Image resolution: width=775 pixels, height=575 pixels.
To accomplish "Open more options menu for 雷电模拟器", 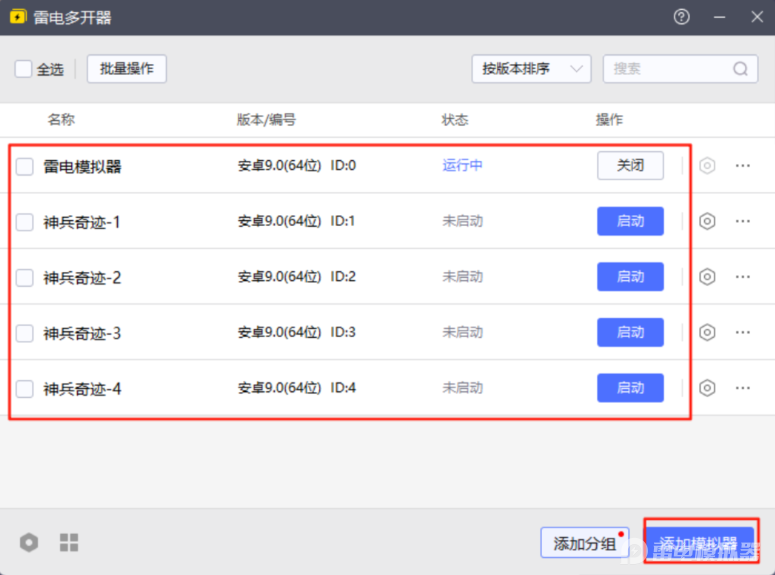I will coord(742,166).
